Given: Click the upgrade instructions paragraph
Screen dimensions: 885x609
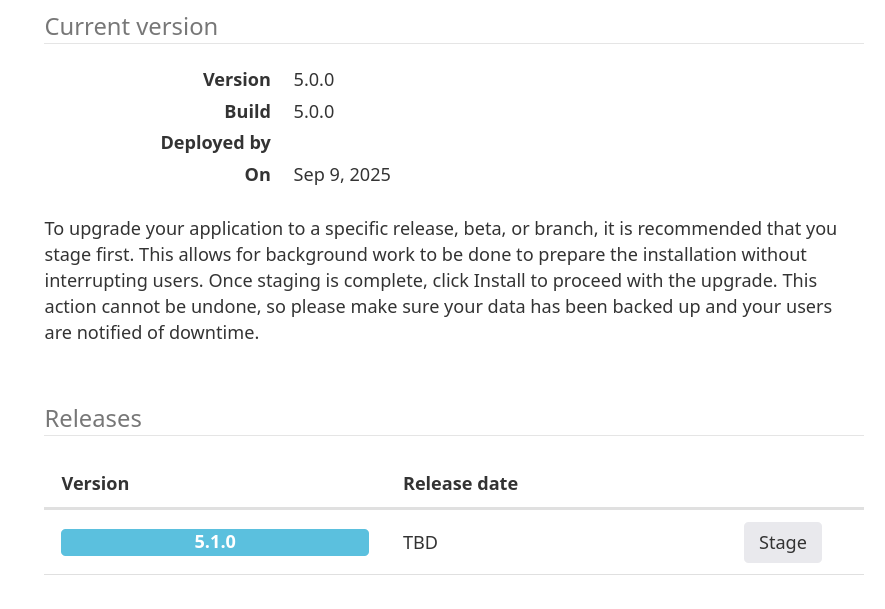Looking at the screenshot, I should click(440, 280).
